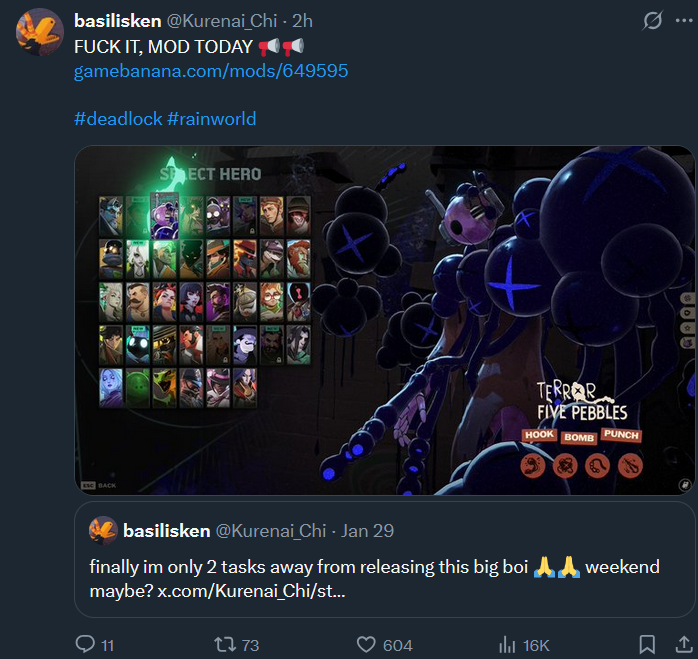Click the x.com/Kurenai_Chi/st... link in quoted tweet
This screenshot has width=698, height=659.
pos(251,591)
